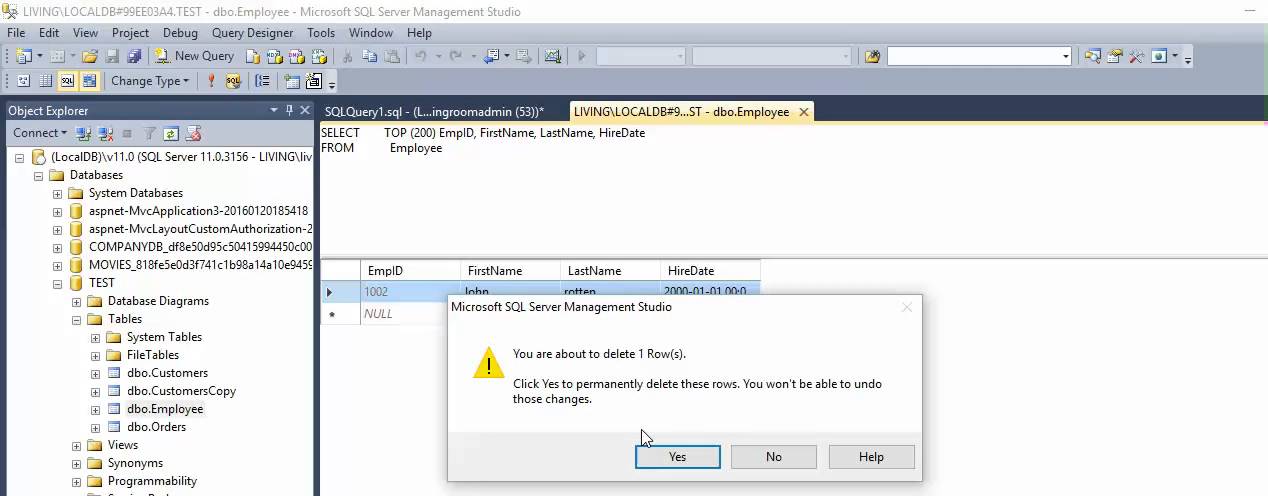
Task: Open the Debug menu
Action: (180, 33)
